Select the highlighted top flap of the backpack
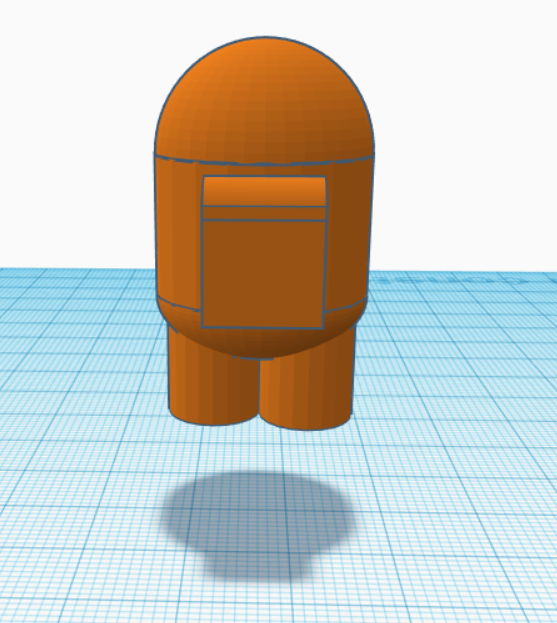The height and width of the screenshot is (623, 557). [264, 191]
